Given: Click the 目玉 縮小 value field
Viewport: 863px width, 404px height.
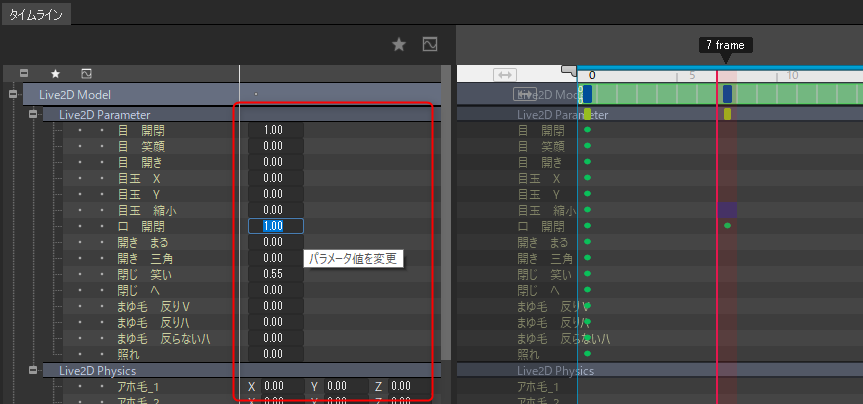Looking at the screenshot, I should (x=276, y=210).
